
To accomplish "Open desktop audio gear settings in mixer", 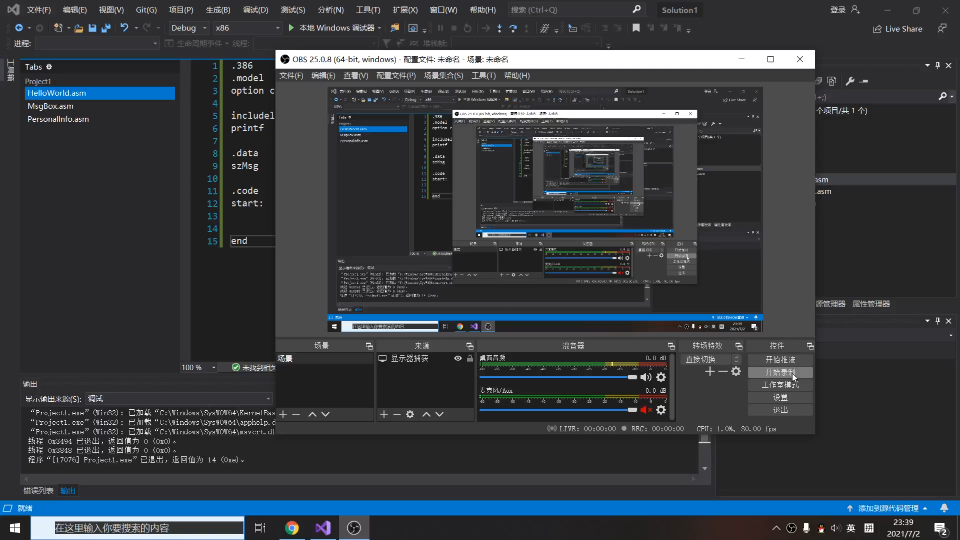I will click(661, 377).
